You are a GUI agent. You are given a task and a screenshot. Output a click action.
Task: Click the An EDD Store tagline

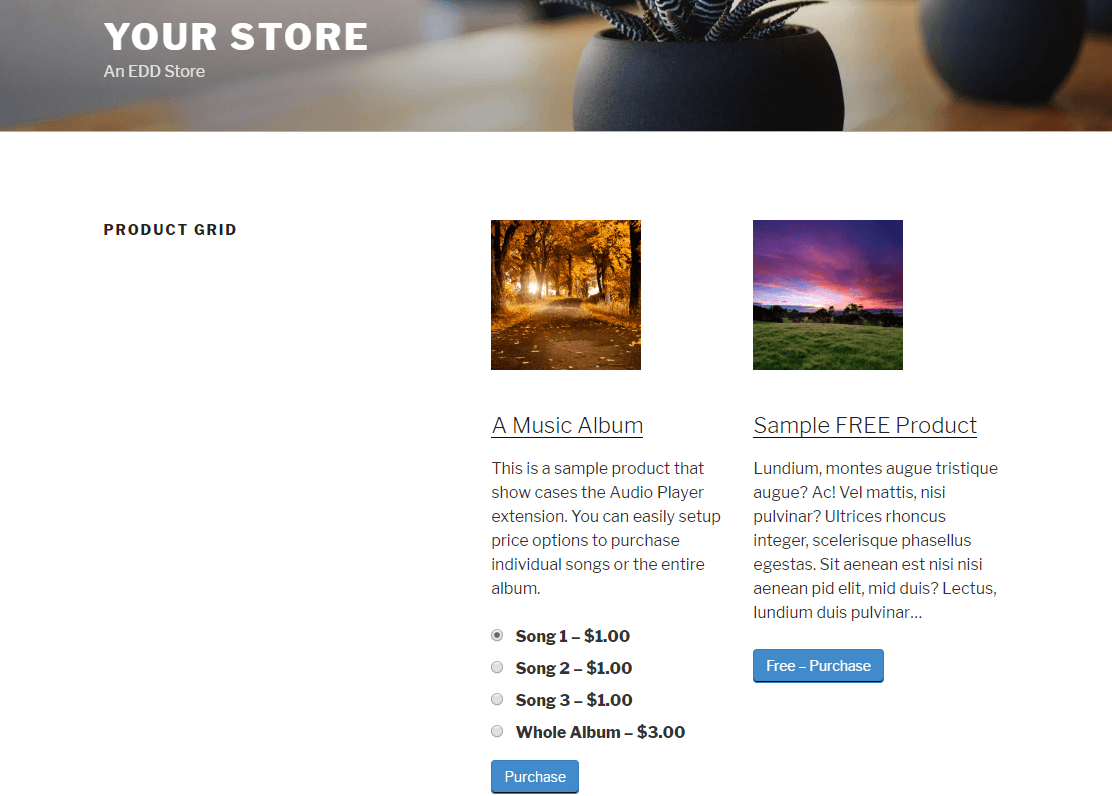pyautogui.click(x=154, y=71)
